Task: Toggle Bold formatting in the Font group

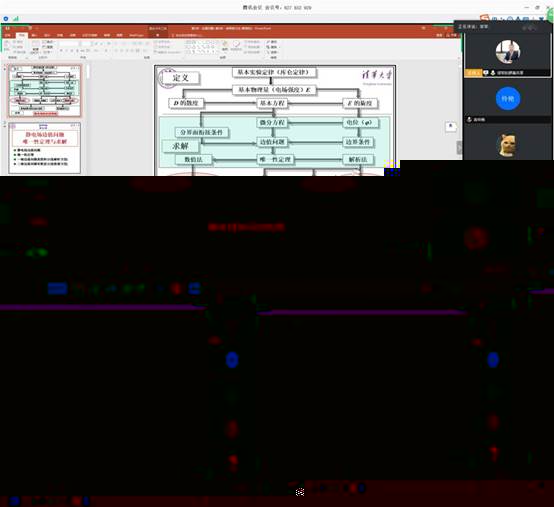Action: point(61,51)
